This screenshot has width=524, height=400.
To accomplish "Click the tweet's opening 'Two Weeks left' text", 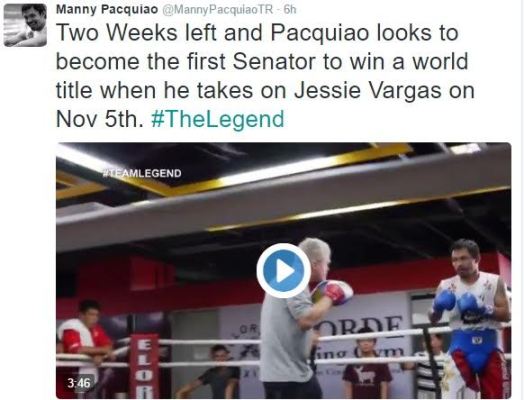I will click(136, 32).
